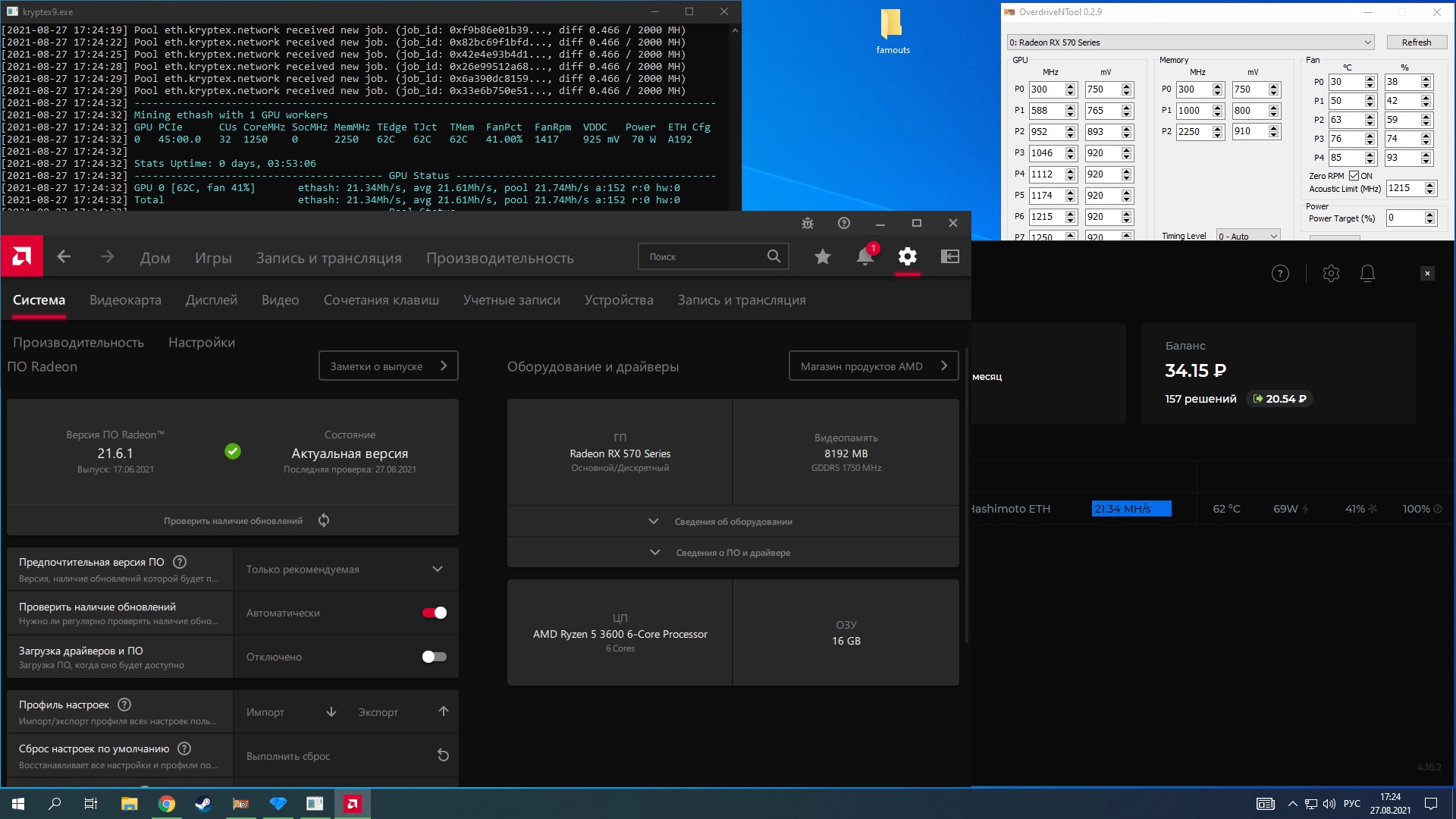Toggle Загрузка драйверов и ПО switch
Viewport: 1456px width, 819px height.
tap(435, 657)
